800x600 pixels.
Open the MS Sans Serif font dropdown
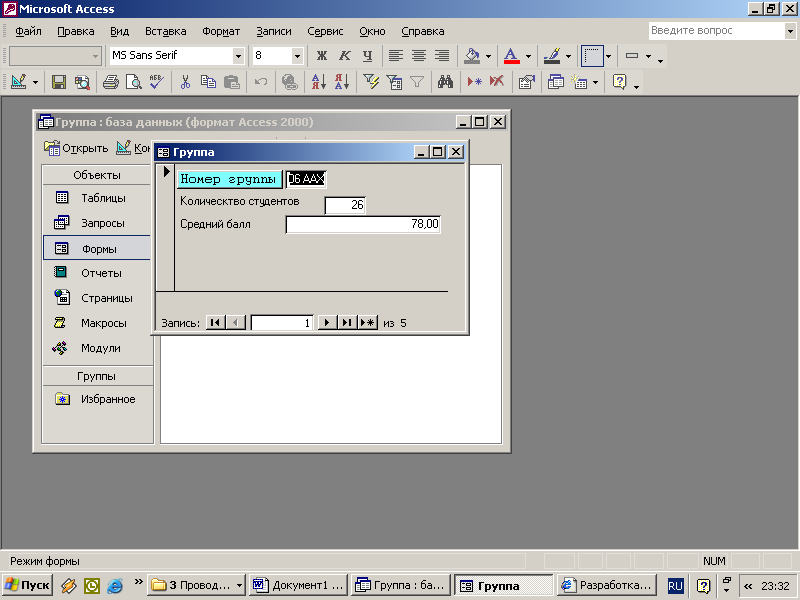click(x=238, y=56)
